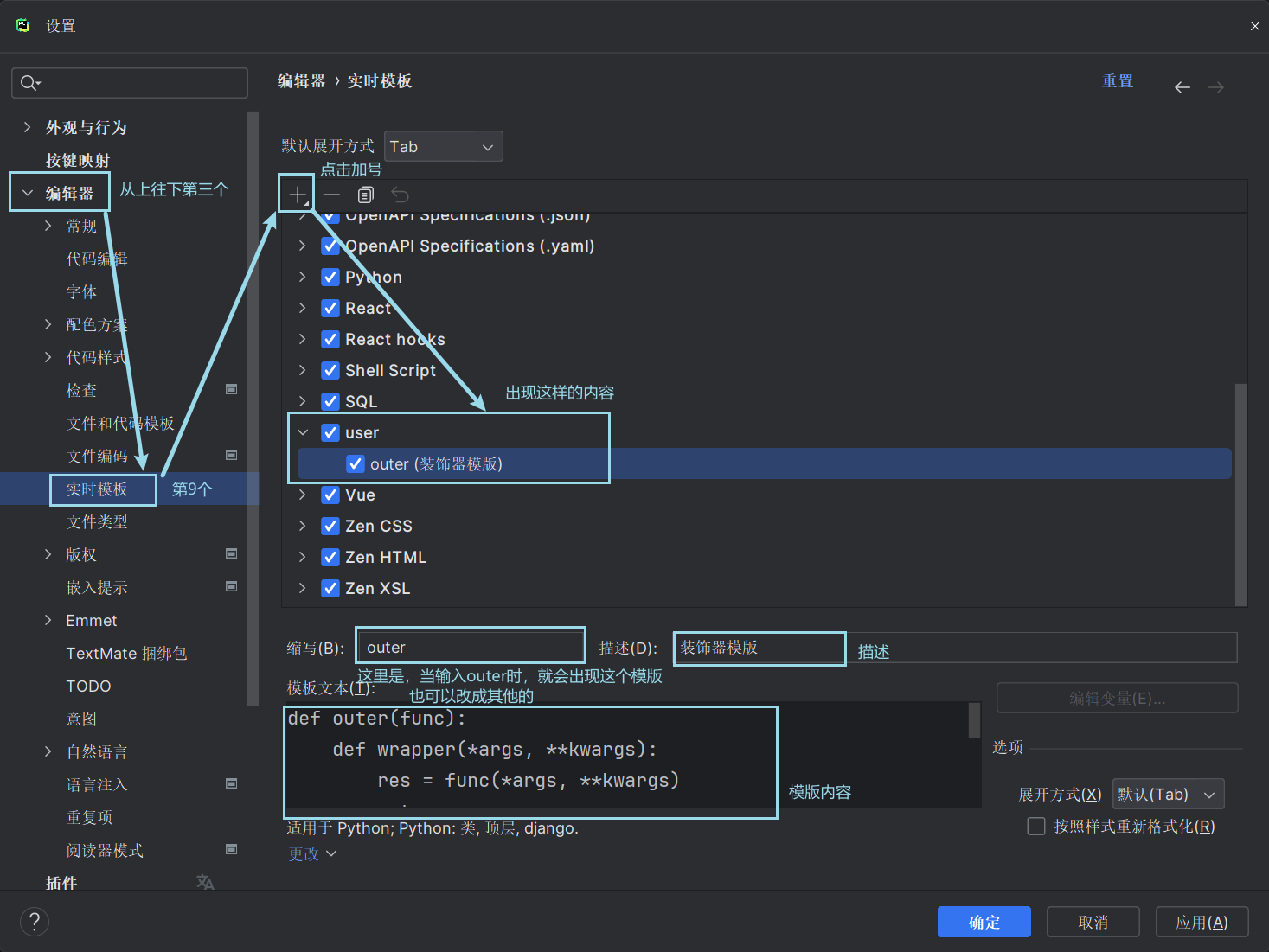The image size is (1269, 952).
Task: Open help with the question mark icon
Action: [x=35, y=922]
